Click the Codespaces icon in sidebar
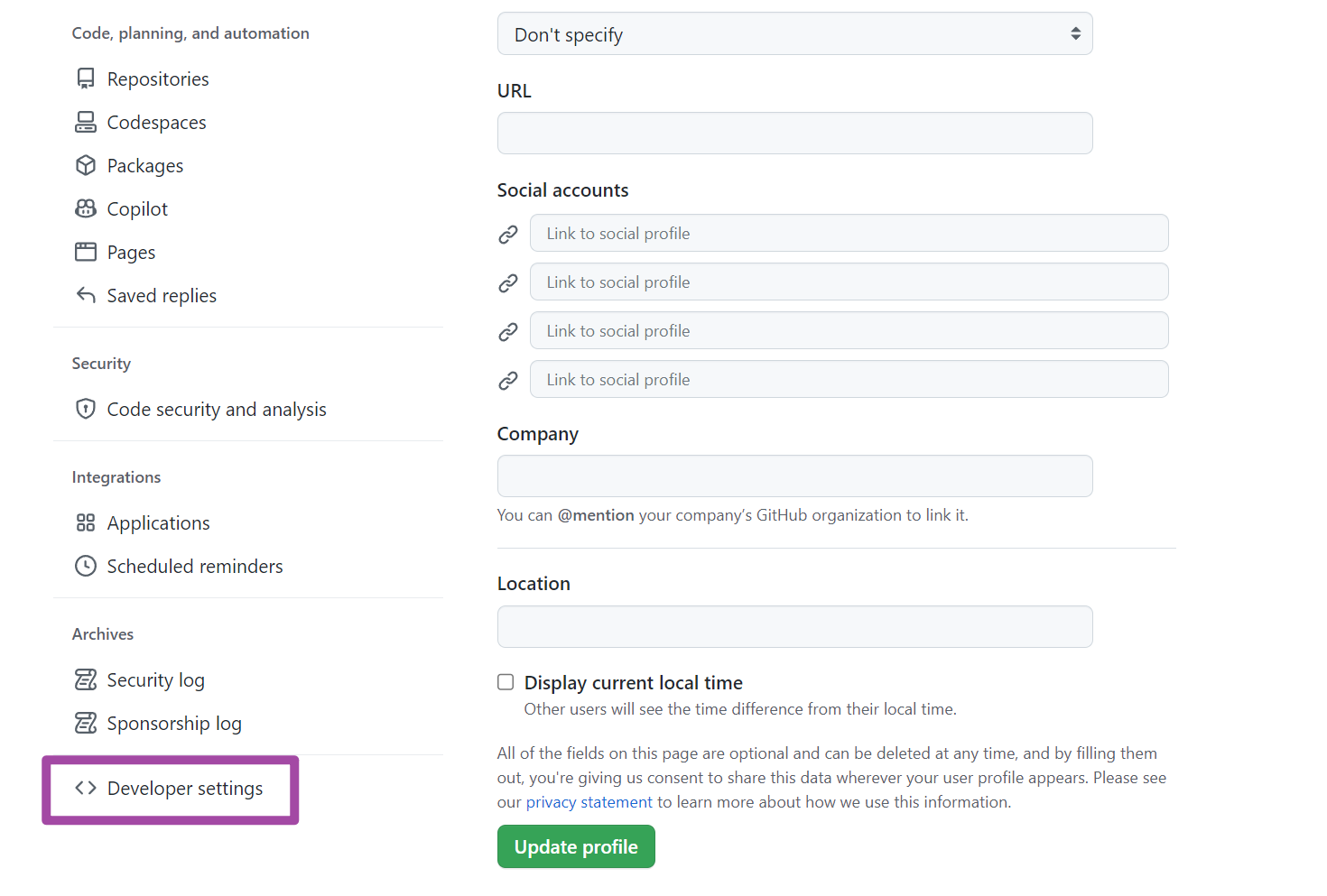The image size is (1327, 896). [86, 122]
